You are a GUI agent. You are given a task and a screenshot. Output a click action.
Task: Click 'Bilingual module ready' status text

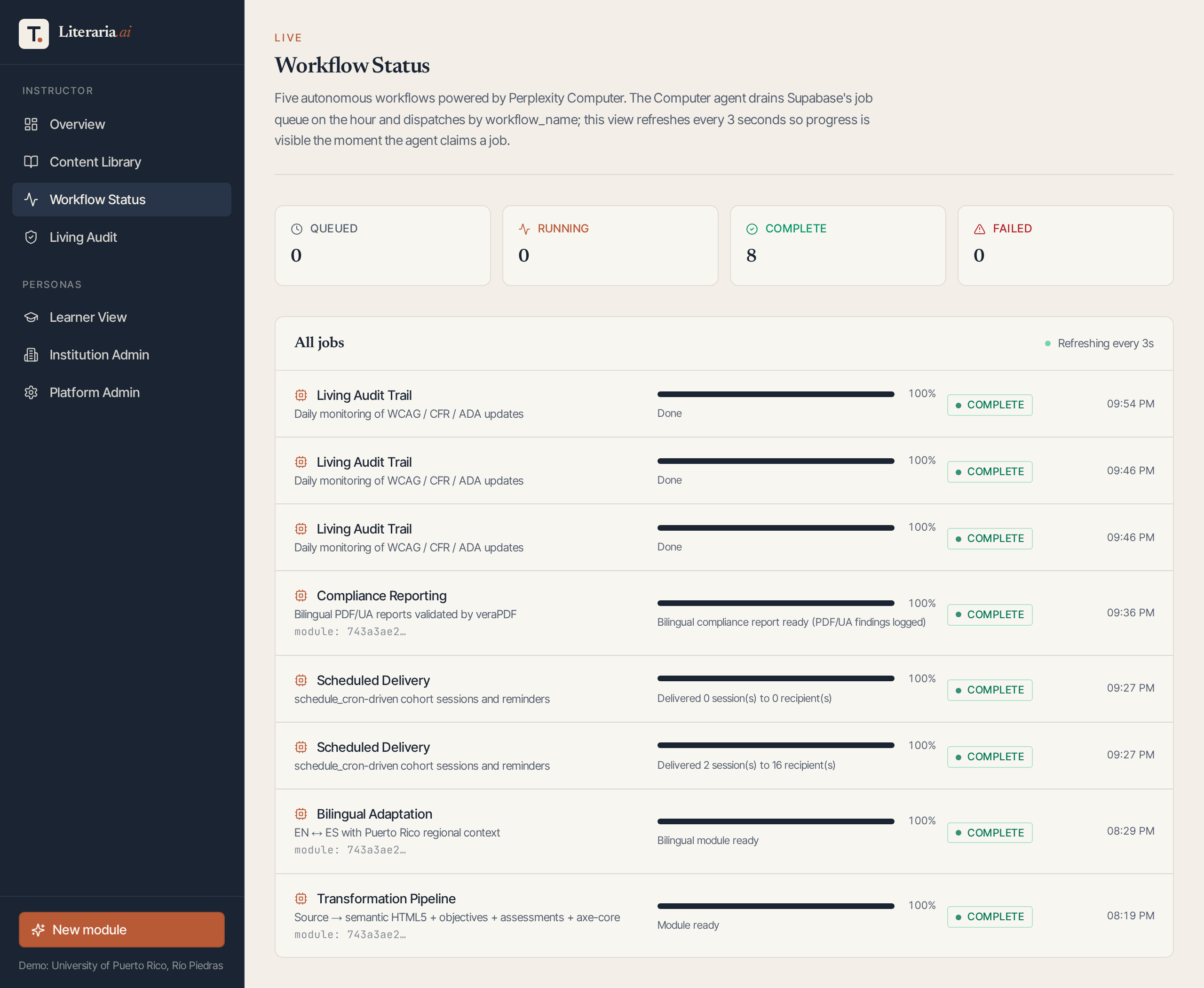[708, 840]
